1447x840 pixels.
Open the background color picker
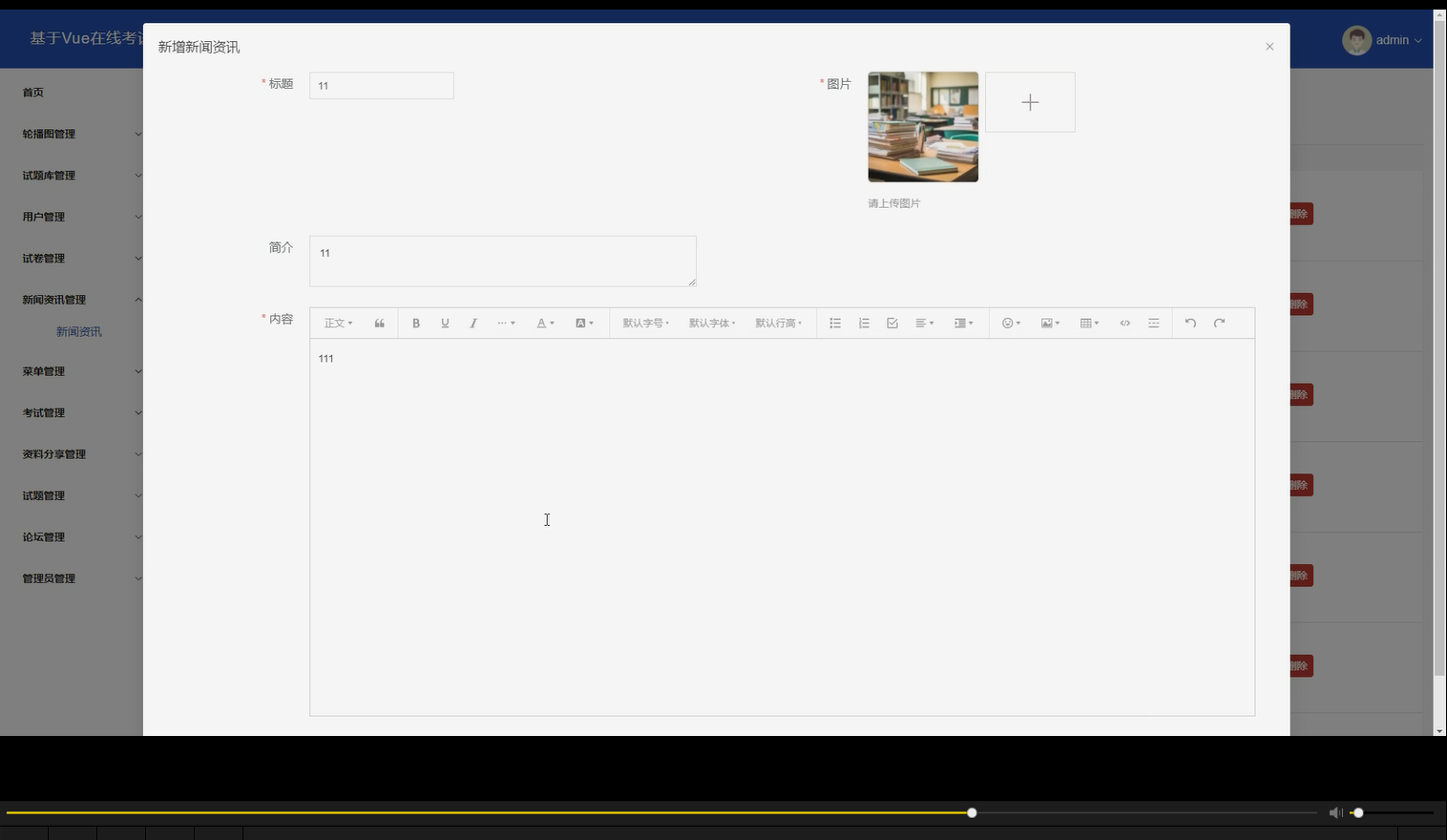pos(584,324)
